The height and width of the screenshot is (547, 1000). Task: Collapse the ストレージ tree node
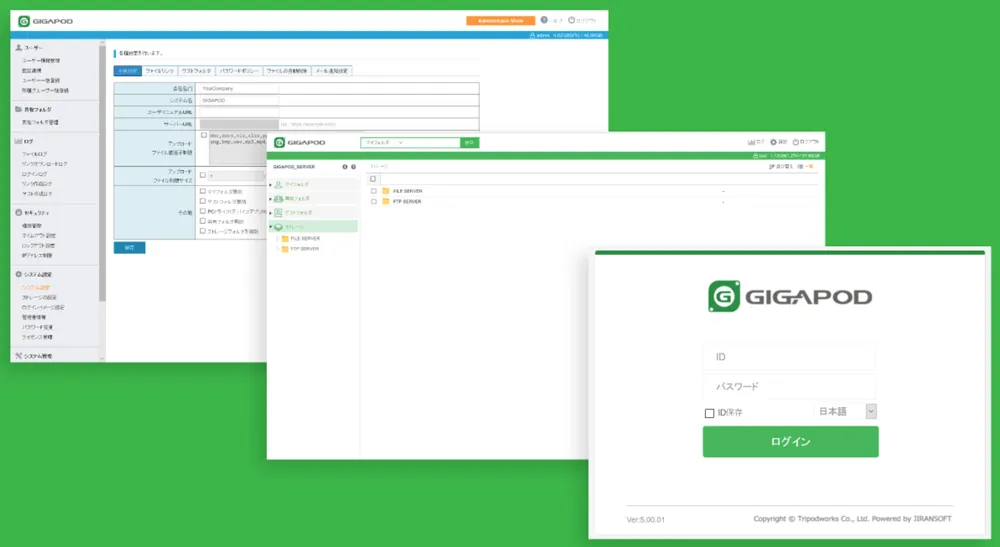pyautogui.click(x=271, y=227)
